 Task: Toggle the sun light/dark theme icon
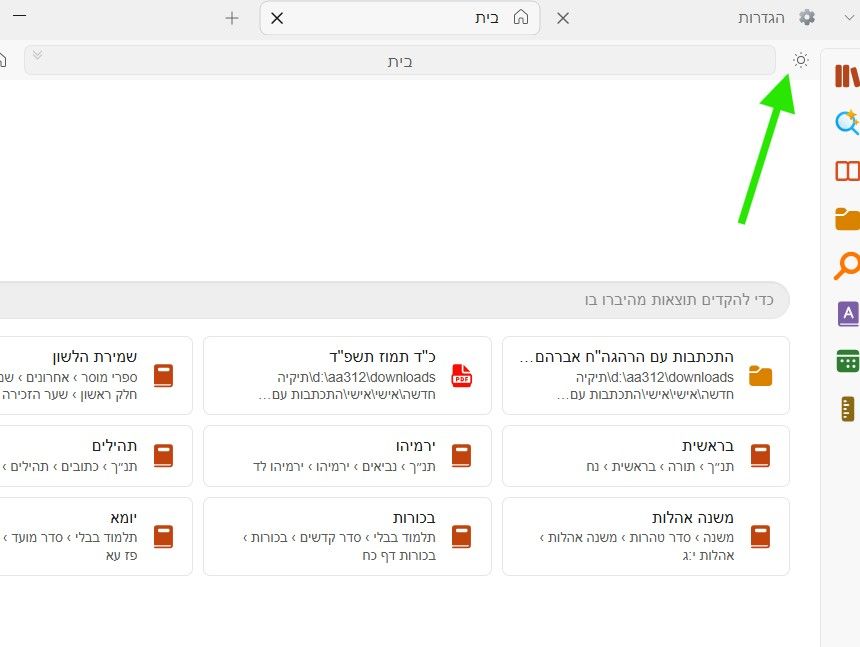point(801,60)
